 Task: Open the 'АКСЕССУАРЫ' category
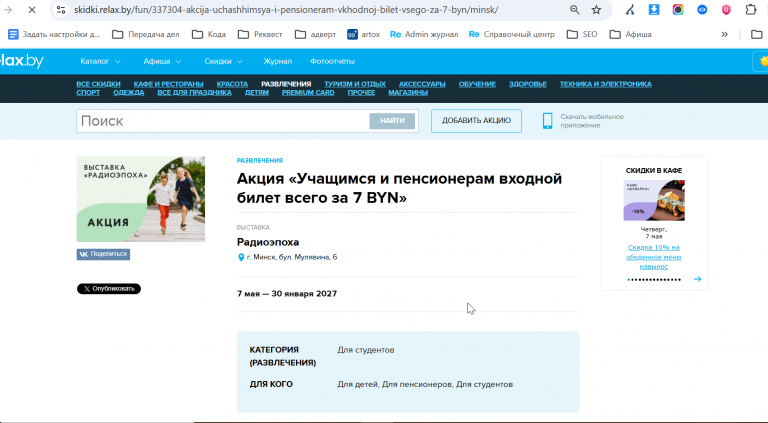pos(422,84)
